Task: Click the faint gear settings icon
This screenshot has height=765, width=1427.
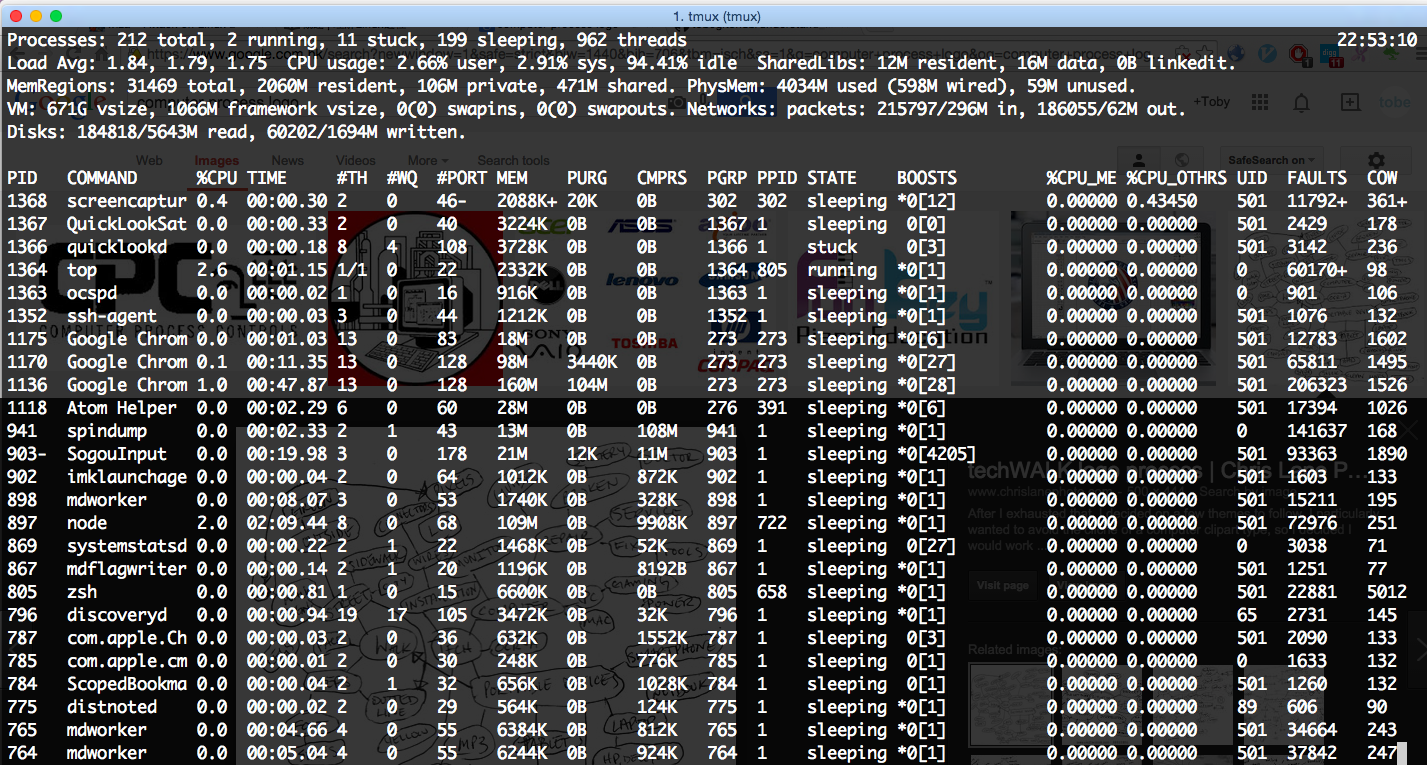Action: pyautogui.click(x=1376, y=161)
